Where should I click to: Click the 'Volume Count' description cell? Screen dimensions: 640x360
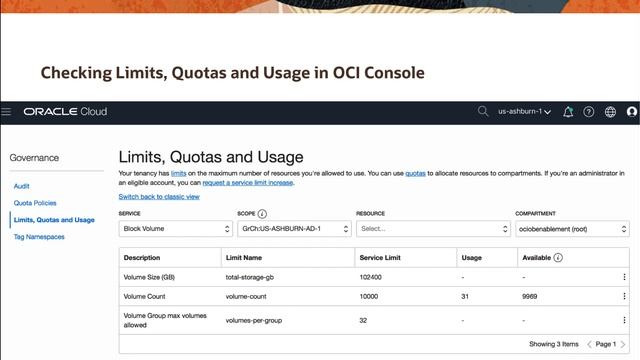144,296
